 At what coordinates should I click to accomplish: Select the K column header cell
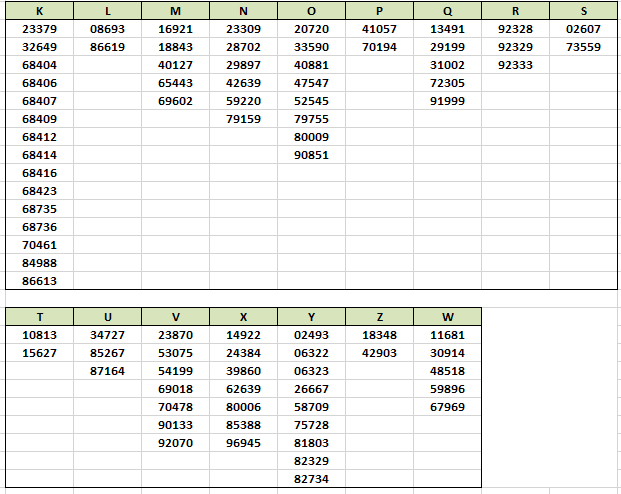[x=39, y=11]
